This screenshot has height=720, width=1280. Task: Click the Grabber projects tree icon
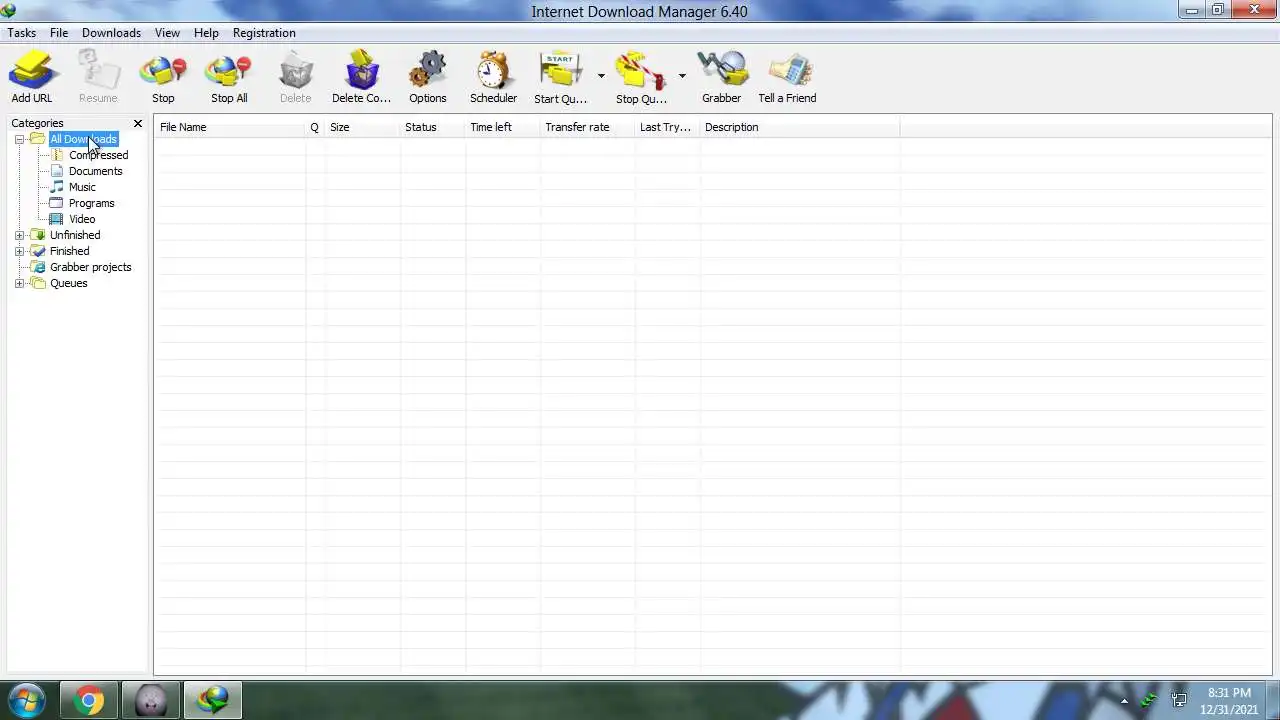point(38,267)
